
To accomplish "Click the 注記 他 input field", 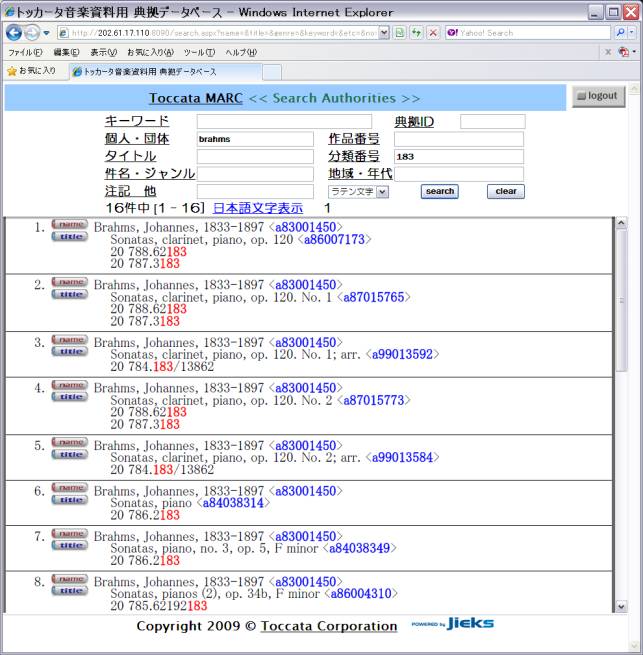I will tap(255, 192).
